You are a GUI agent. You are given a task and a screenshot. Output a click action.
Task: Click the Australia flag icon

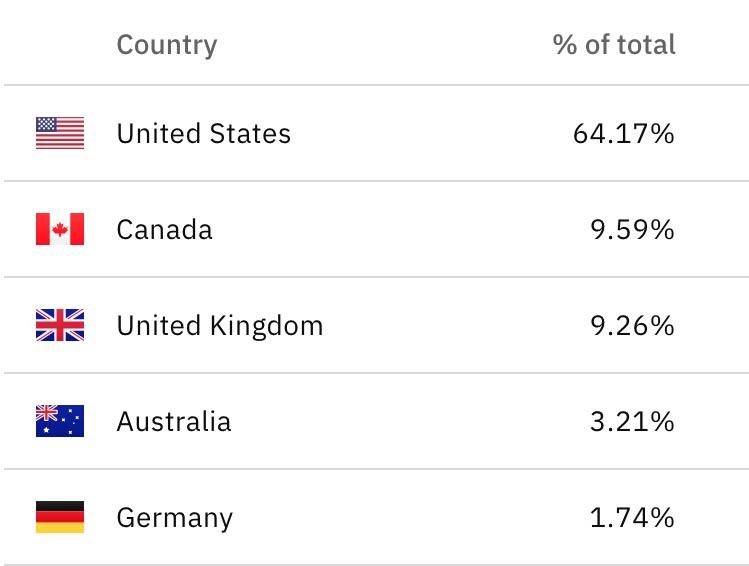tap(60, 421)
